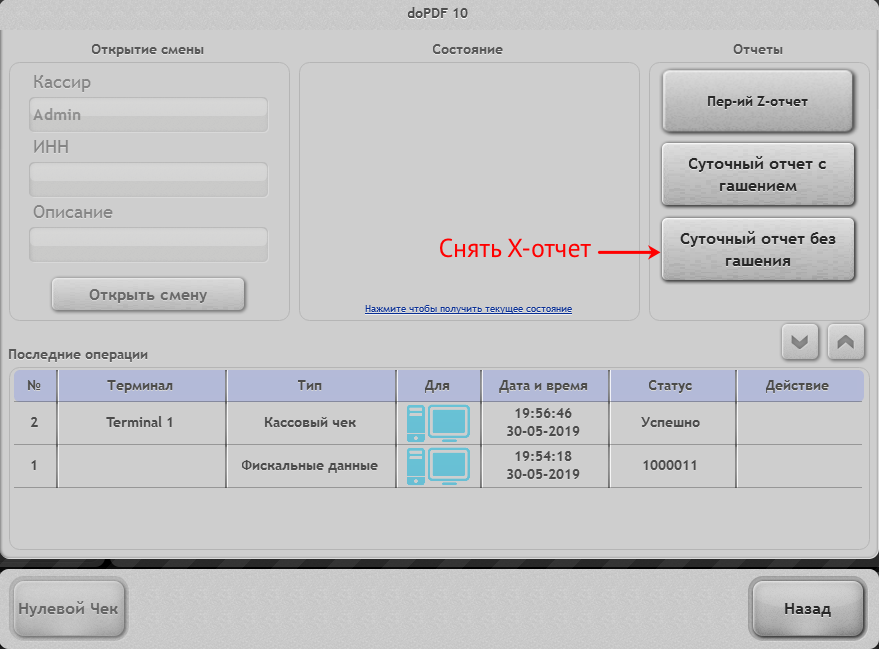Click the 19:56:46 30-05-2019 date cell
This screenshot has height=649, width=879.
coord(545,423)
